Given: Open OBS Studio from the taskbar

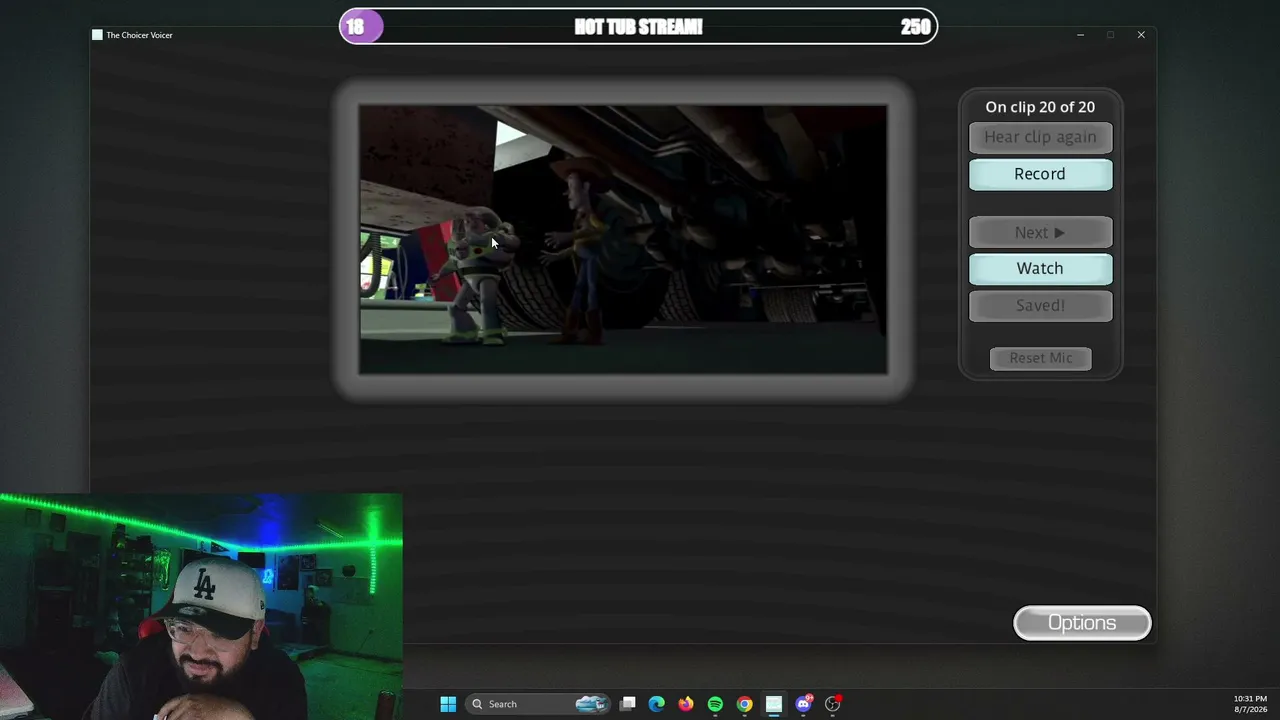Looking at the screenshot, I should point(832,704).
